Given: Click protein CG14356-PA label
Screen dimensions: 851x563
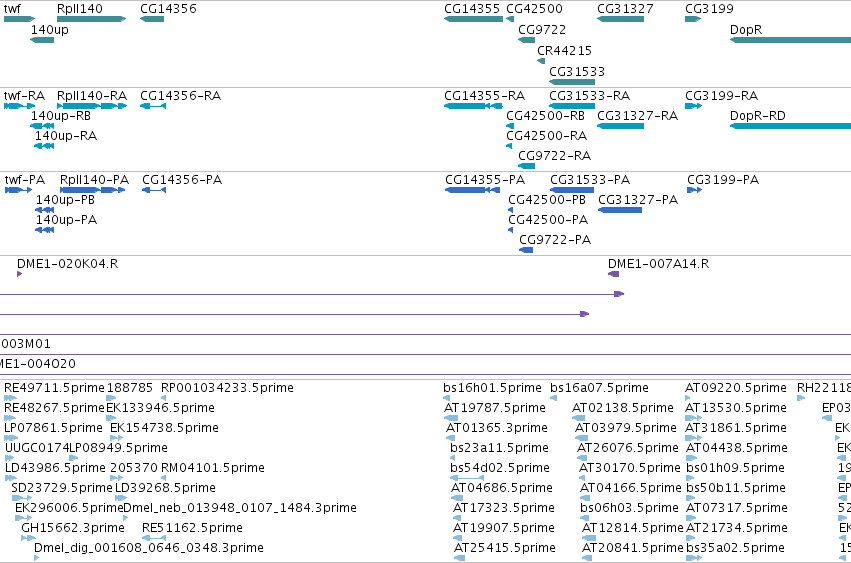Looking at the screenshot, I should click(x=182, y=180).
